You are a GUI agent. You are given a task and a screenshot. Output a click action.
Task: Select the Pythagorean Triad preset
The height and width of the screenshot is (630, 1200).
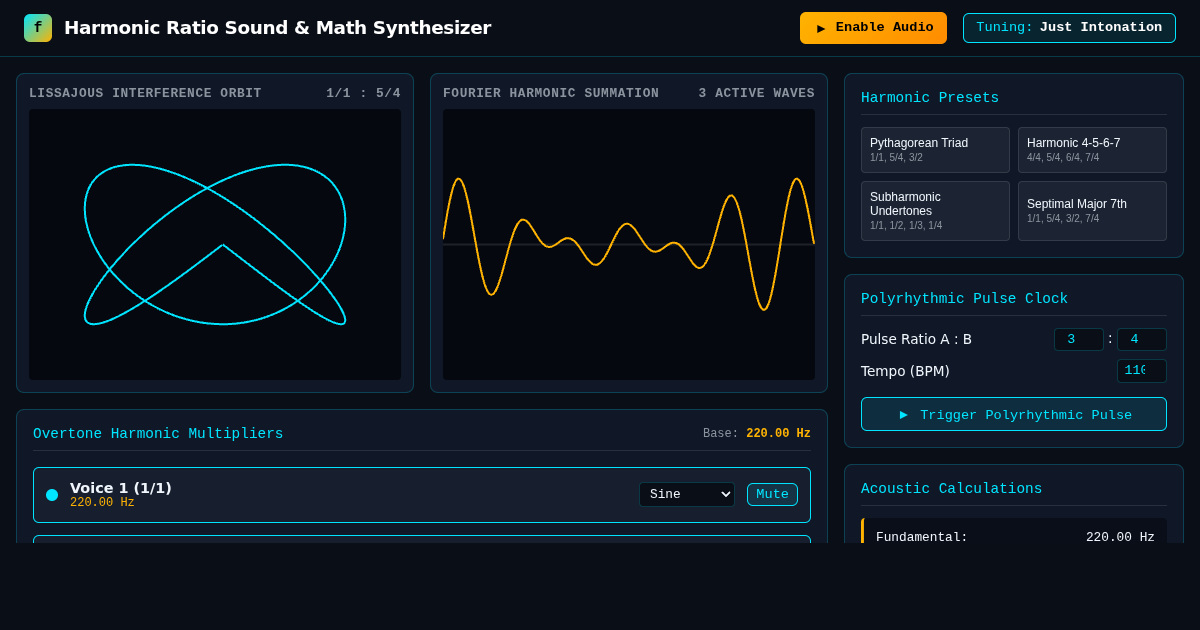coord(935,150)
